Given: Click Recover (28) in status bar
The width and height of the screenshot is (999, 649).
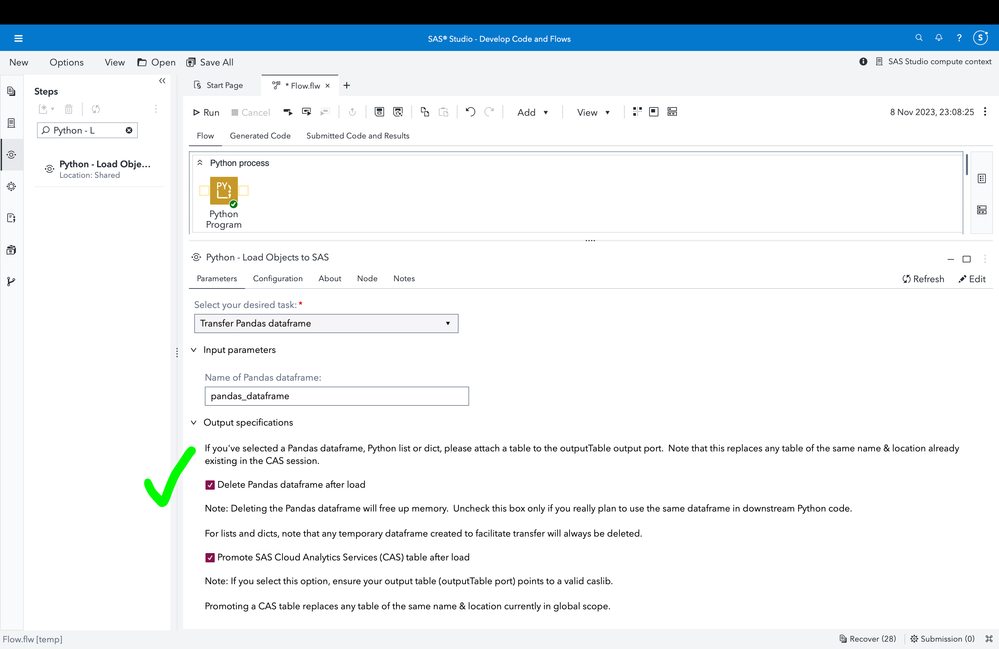Looking at the screenshot, I should click(867, 639).
